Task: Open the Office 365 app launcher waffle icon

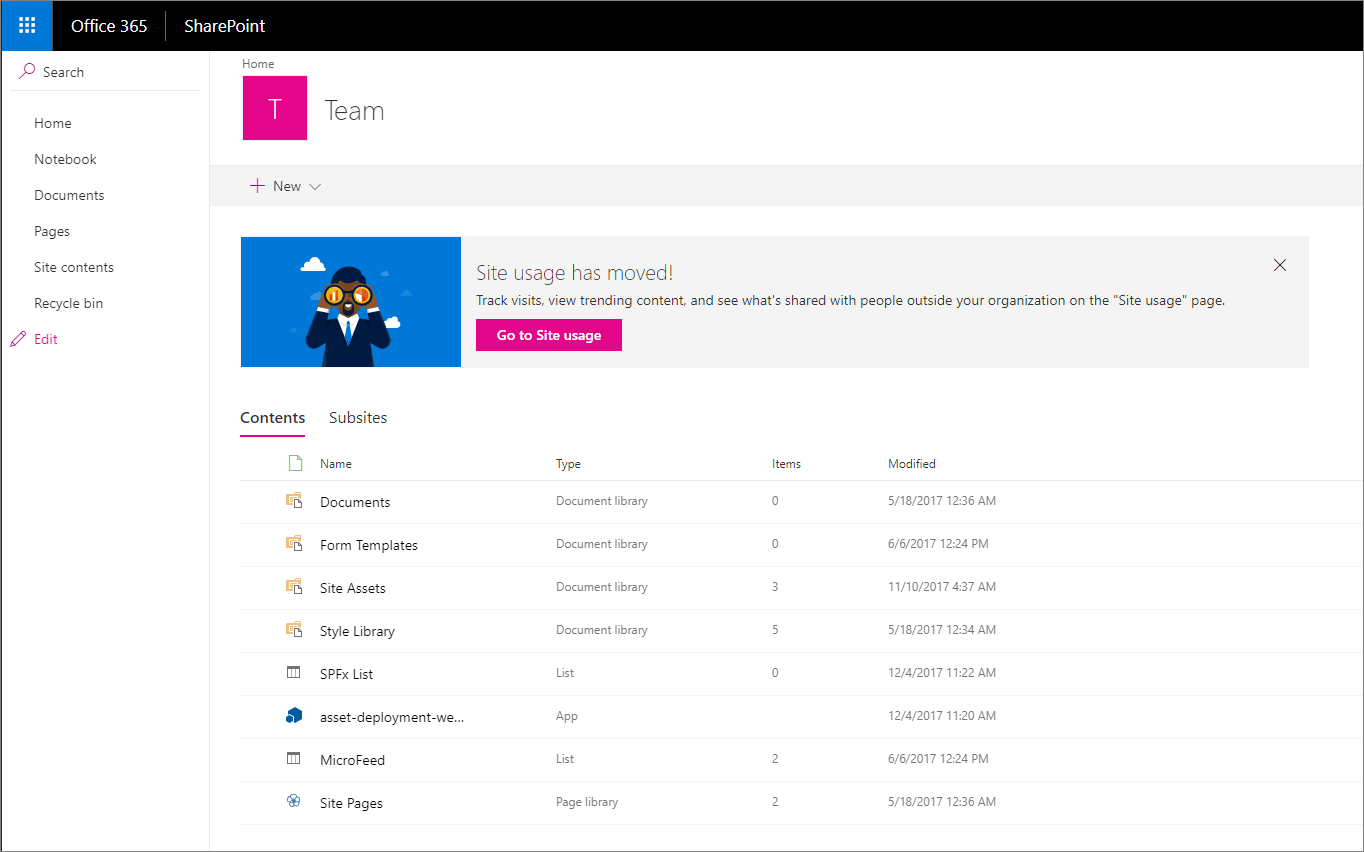Action: click(25, 25)
